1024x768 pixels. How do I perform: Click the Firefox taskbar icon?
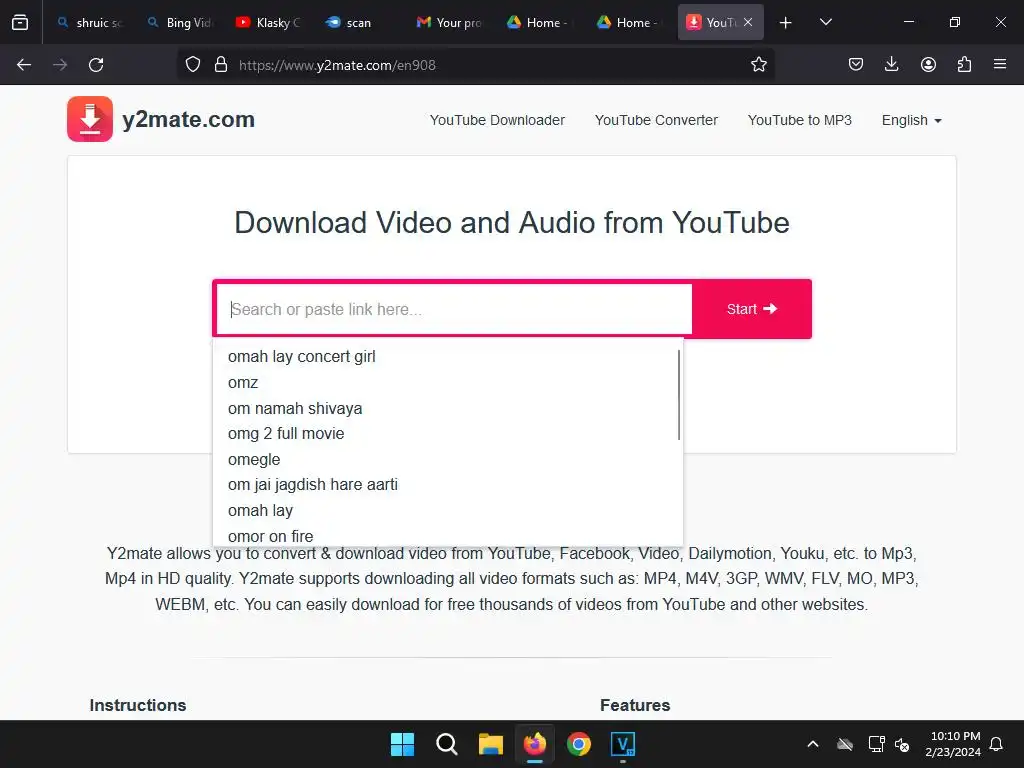point(535,744)
